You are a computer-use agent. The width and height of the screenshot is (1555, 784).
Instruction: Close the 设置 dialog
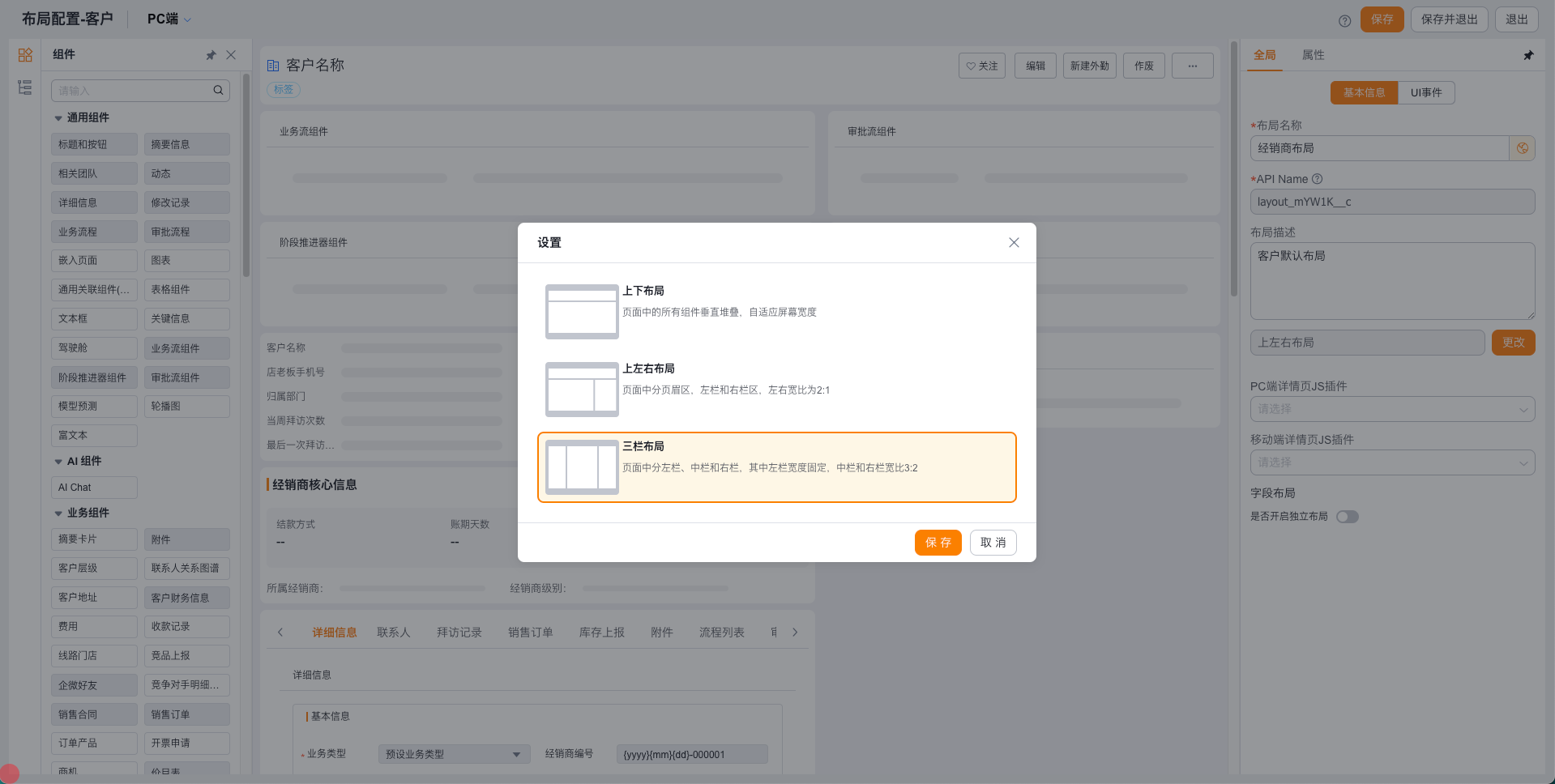point(1014,243)
